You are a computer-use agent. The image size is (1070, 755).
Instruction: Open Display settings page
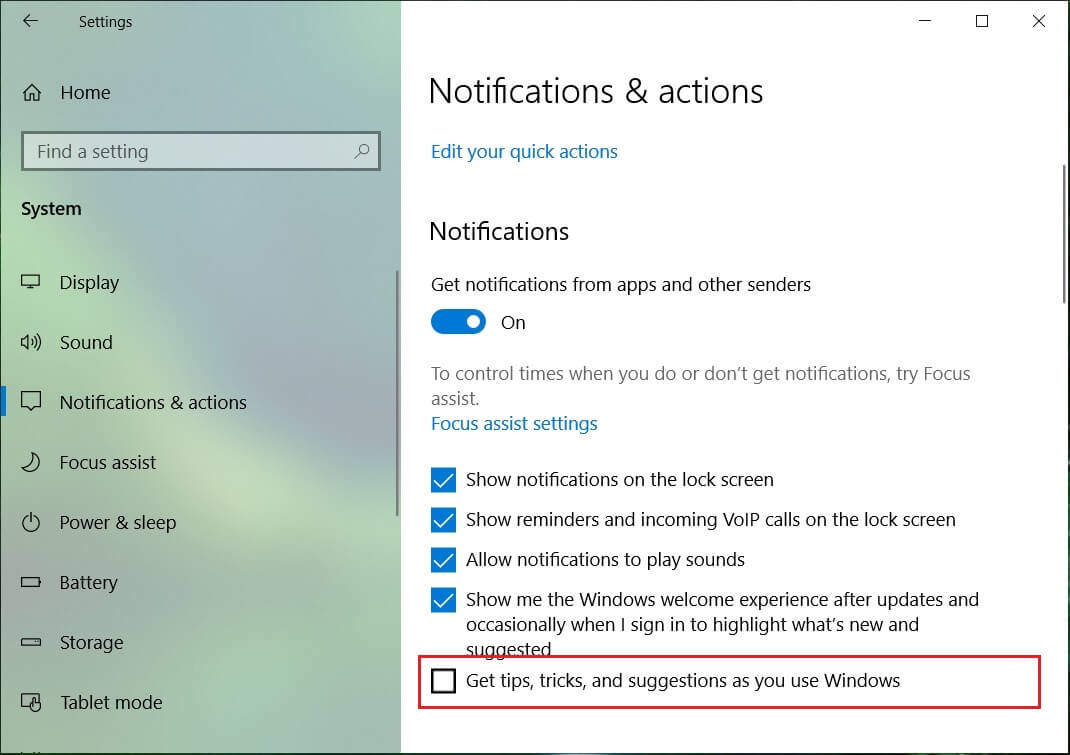coord(89,282)
